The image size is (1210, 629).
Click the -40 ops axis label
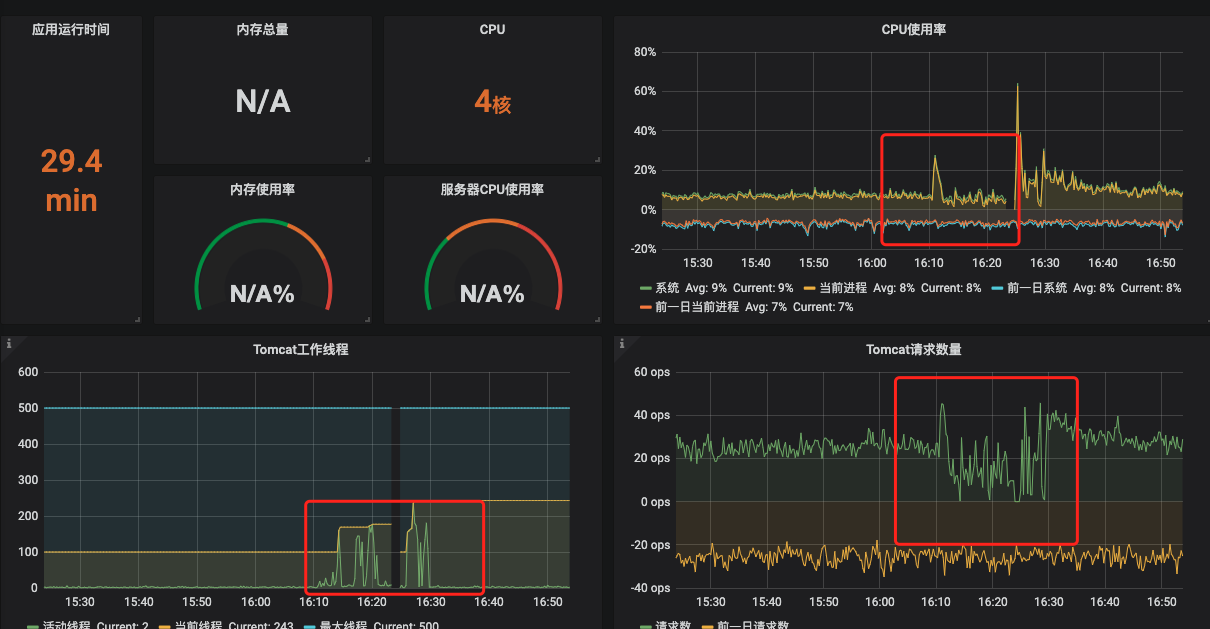click(650, 588)
